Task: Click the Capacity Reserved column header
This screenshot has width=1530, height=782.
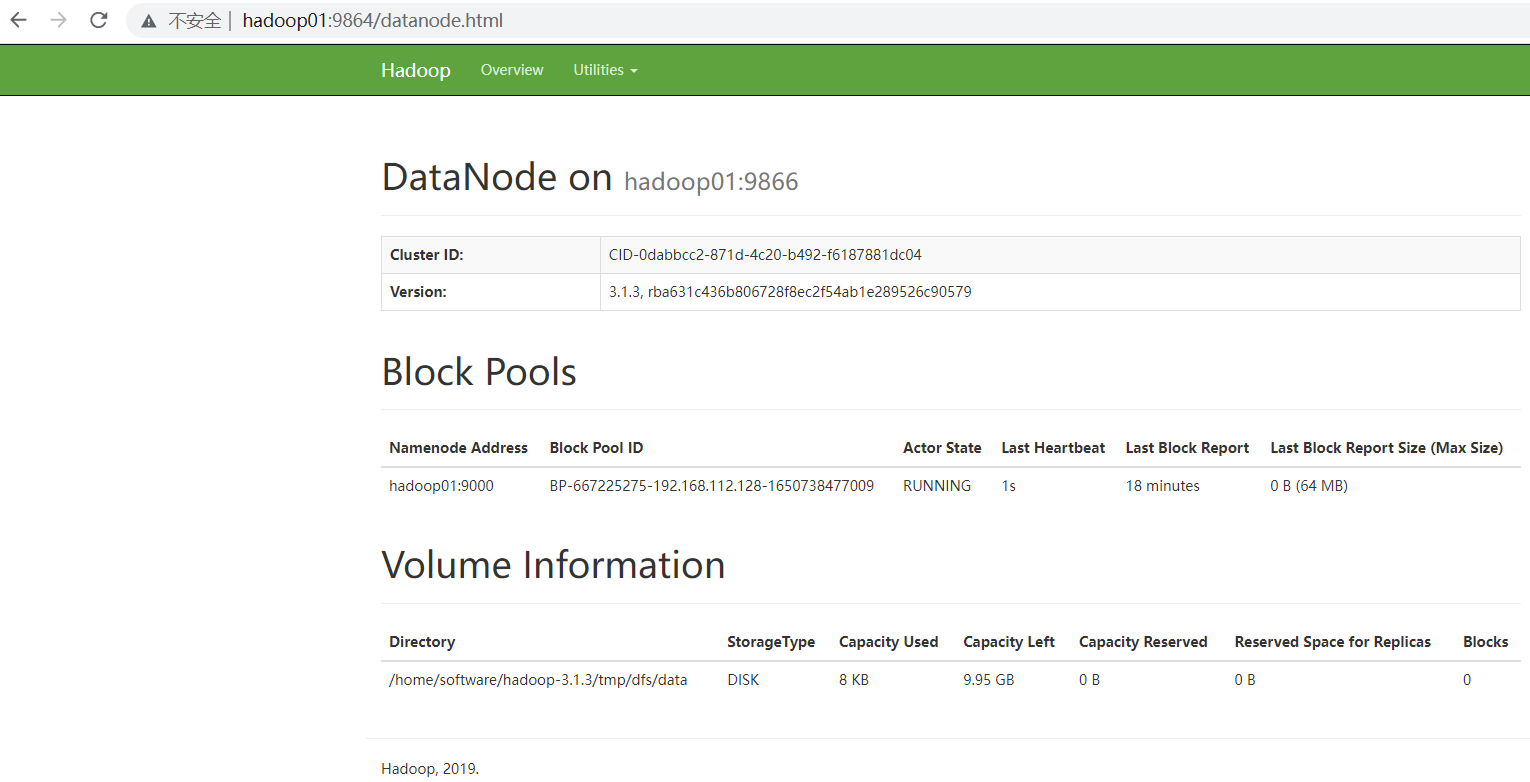Action: pos(1143,642)
